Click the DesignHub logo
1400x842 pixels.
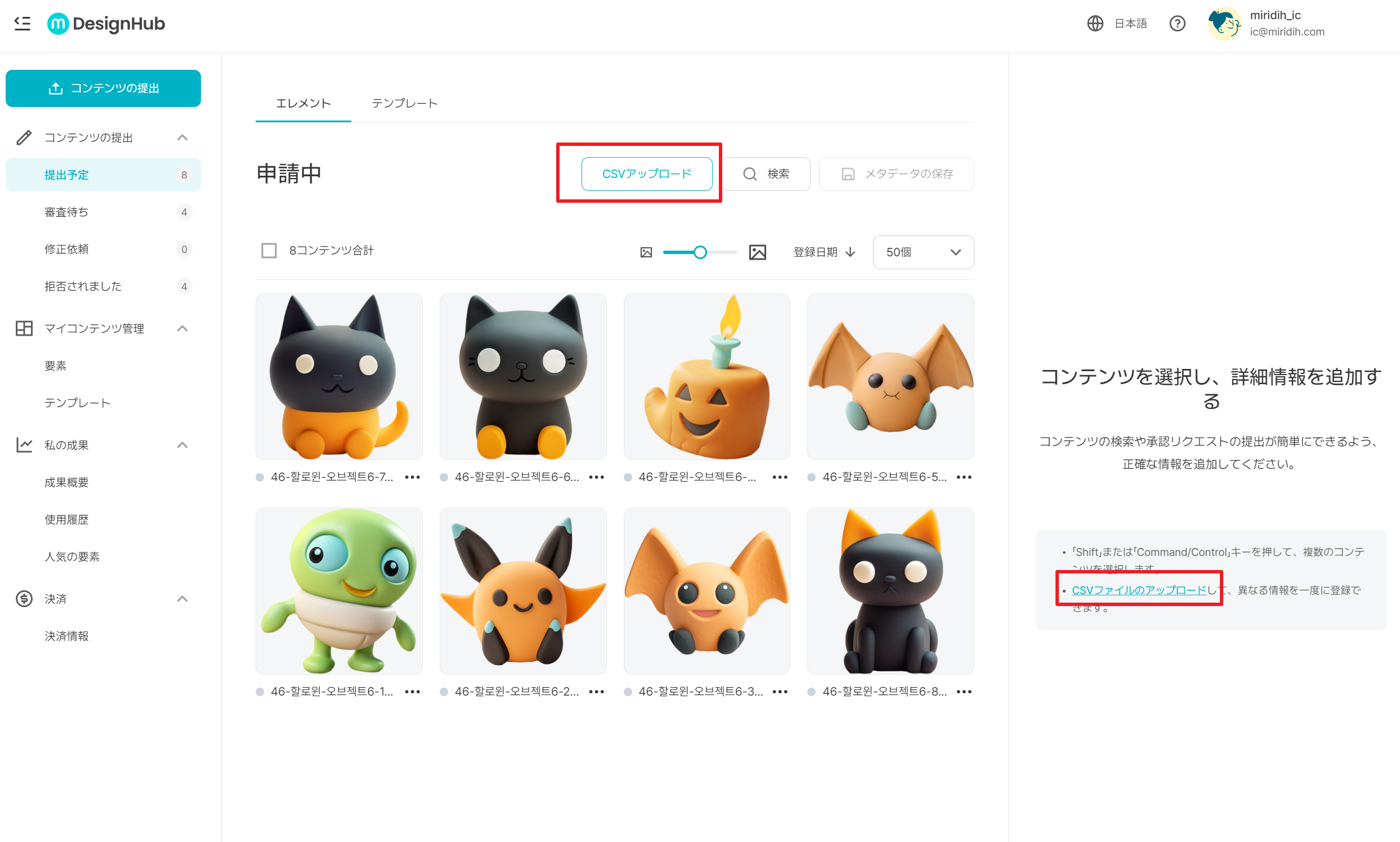[x=104, y=23]
